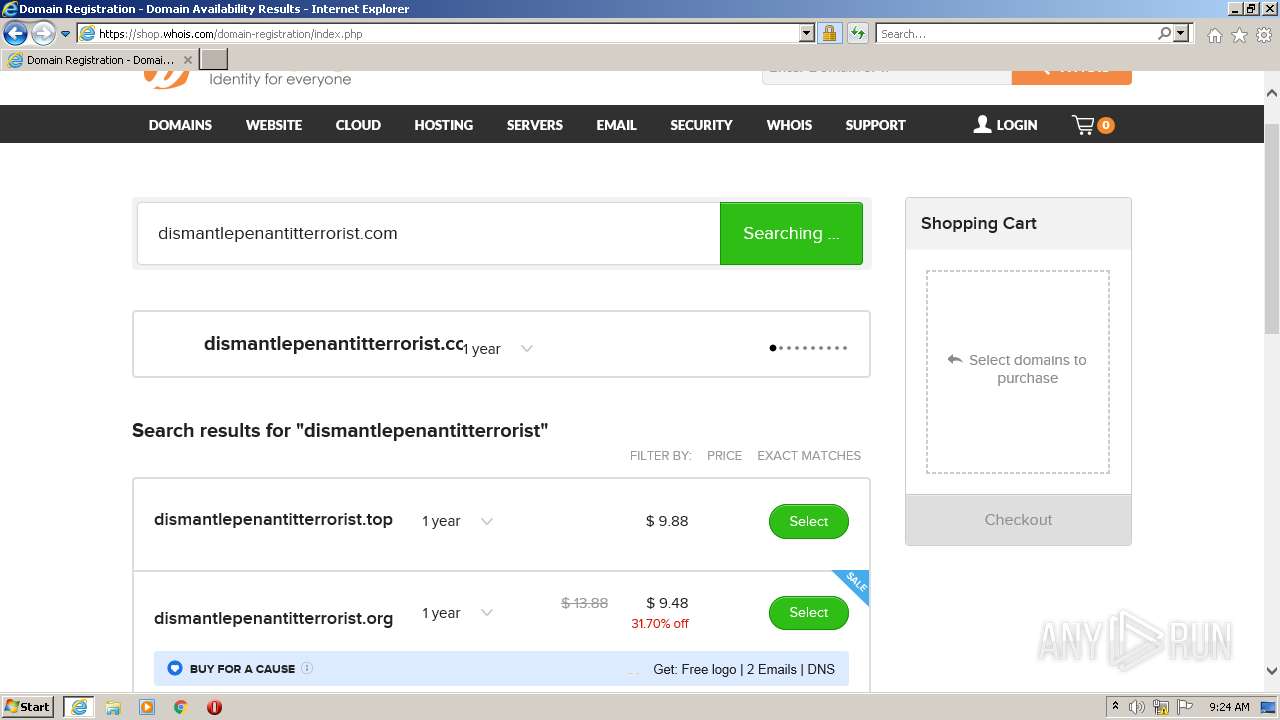Expand the 1 year dropdown for .com result
Image resolution: width=1280 pixels, height=720 pixels.
coord(498,349)
